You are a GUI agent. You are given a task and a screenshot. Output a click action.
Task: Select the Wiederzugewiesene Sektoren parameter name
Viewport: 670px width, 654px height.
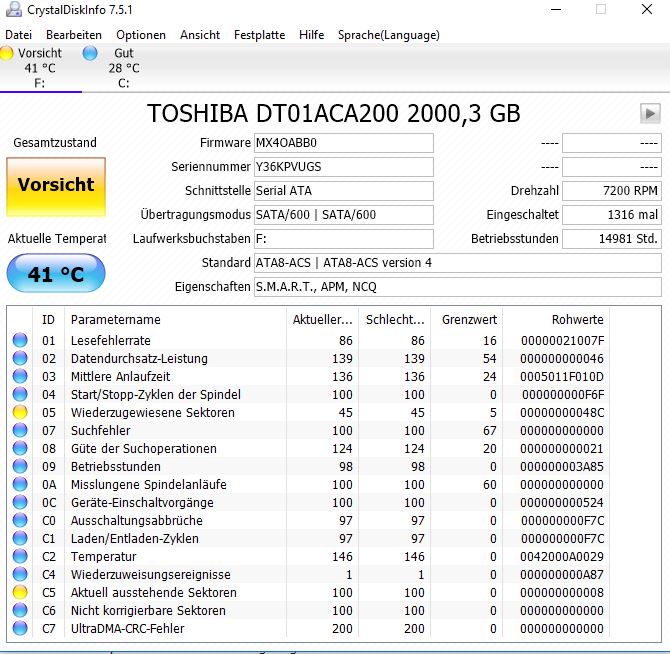[153, 413]
